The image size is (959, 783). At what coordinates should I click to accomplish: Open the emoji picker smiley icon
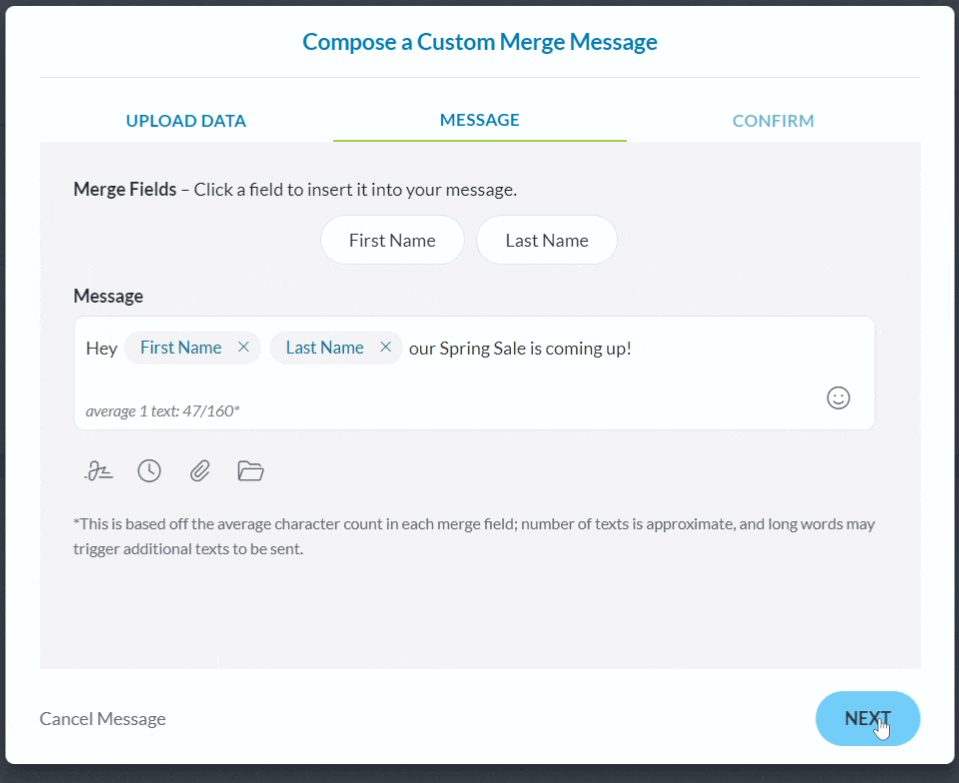click(838, 398)
